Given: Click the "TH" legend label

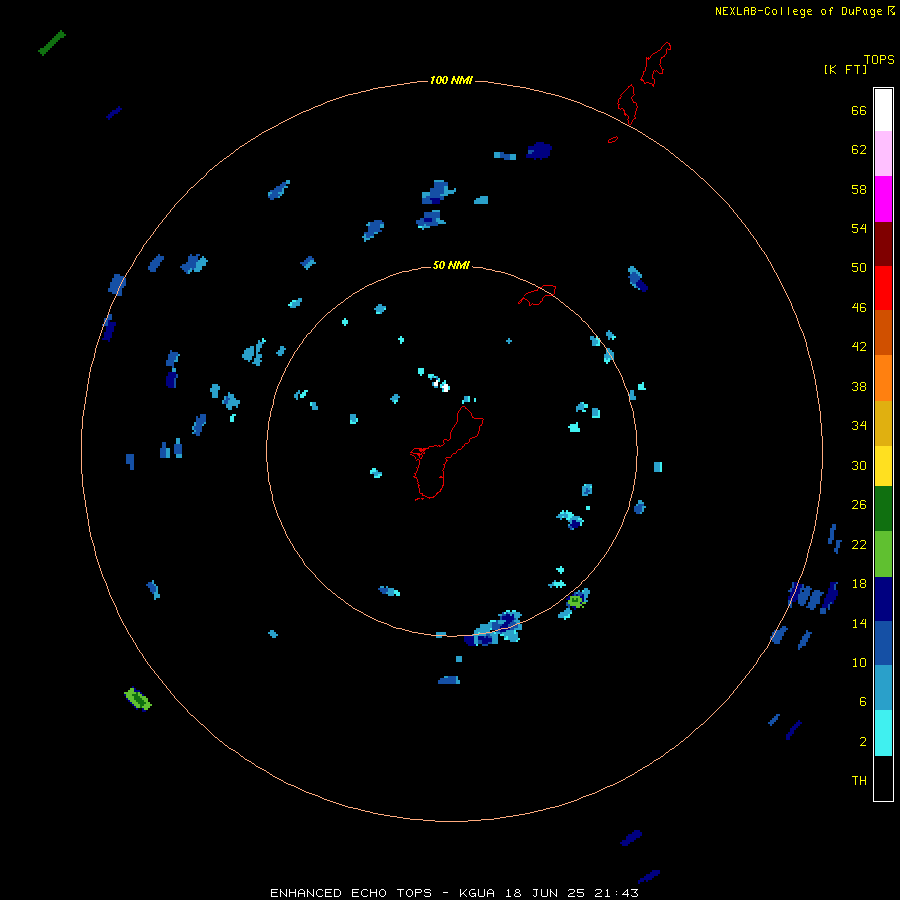Looking at the screenshot, I should pyautogui.click(x=859, y=781).
